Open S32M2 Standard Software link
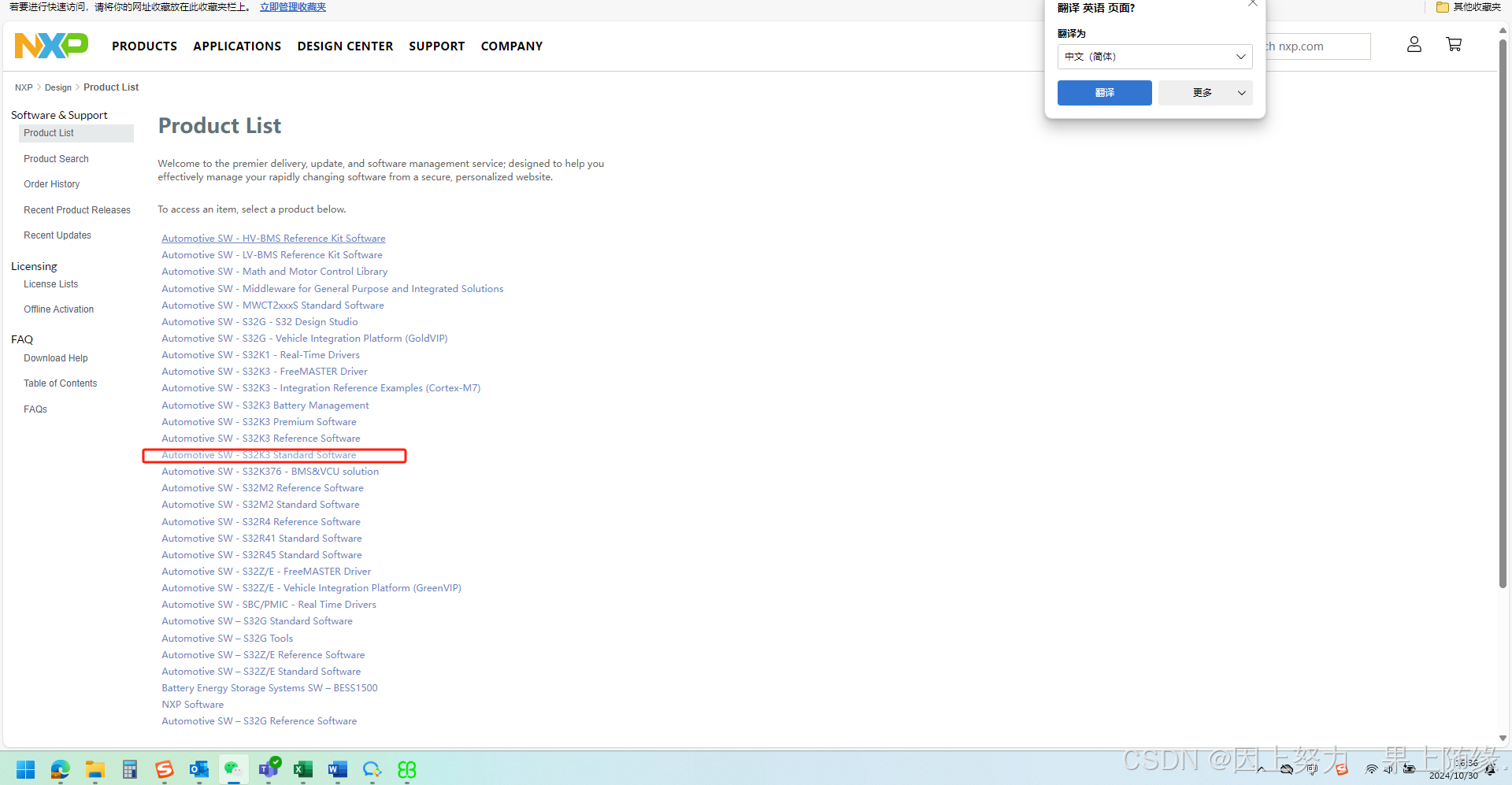The image size is (1512, 785). click(x=261, y=505)
